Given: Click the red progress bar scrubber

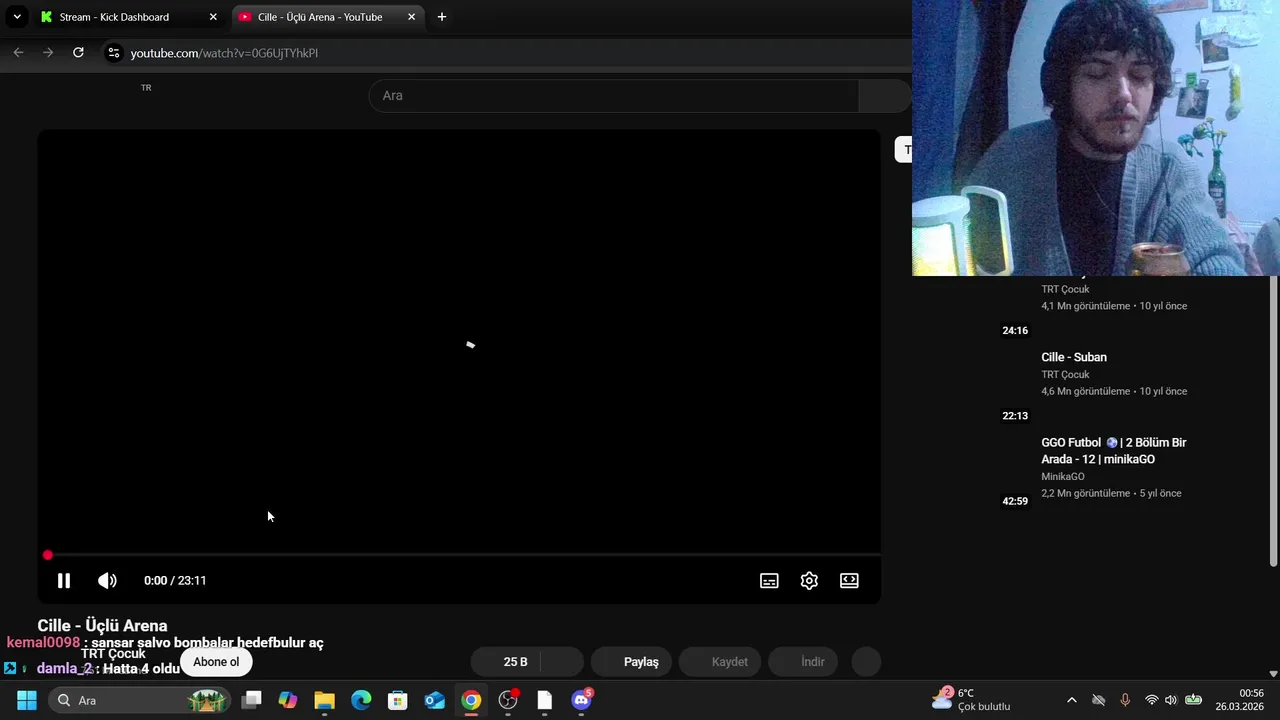Looking at the screenshot, I should pos(48,555).
